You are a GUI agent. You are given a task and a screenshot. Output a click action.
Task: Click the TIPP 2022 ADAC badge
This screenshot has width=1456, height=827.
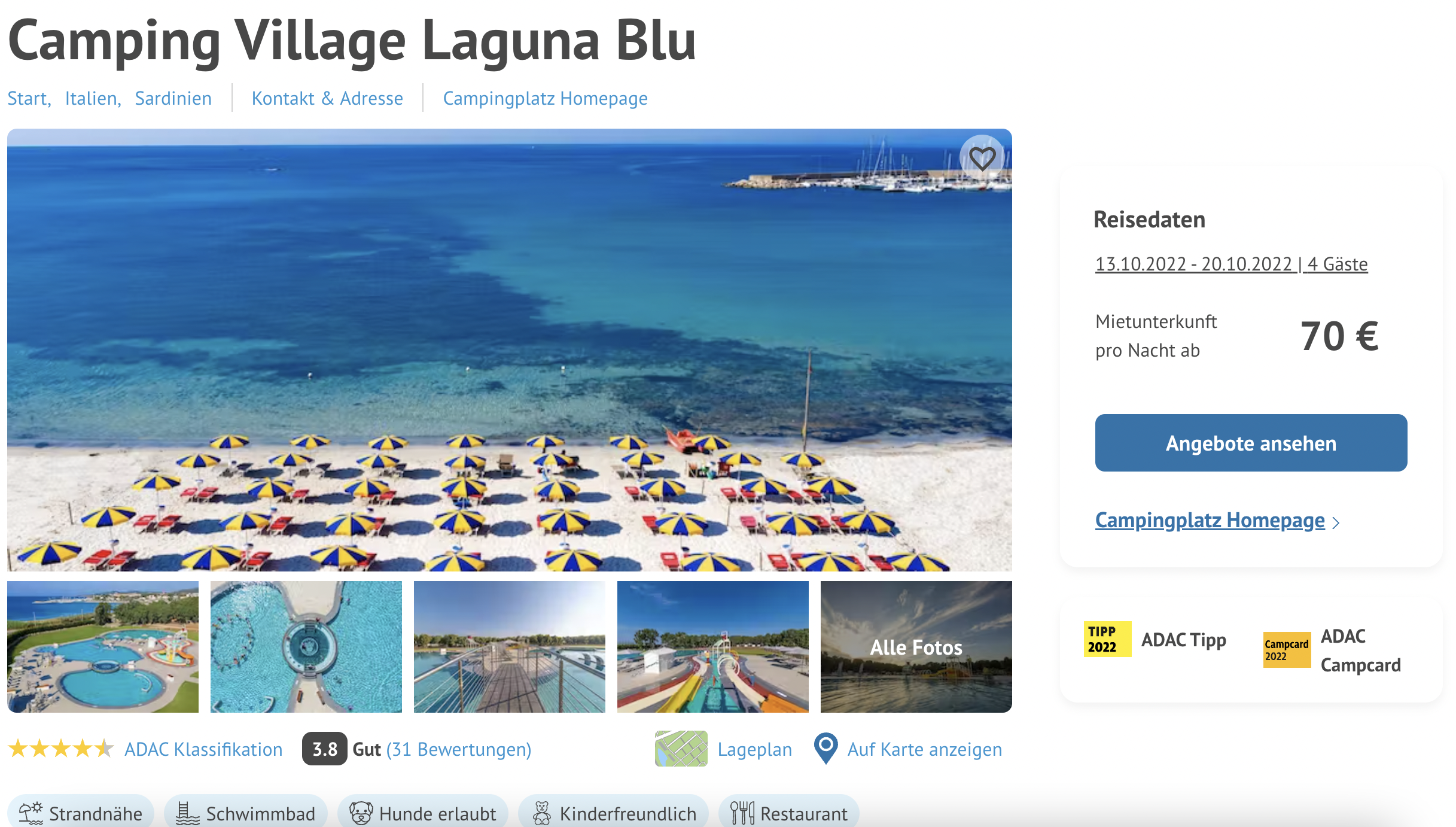pos(1107,640)
